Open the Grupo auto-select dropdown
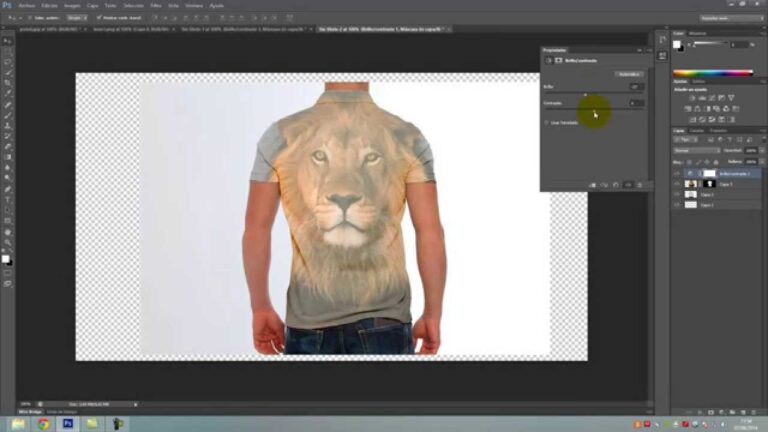 (76, 18)
